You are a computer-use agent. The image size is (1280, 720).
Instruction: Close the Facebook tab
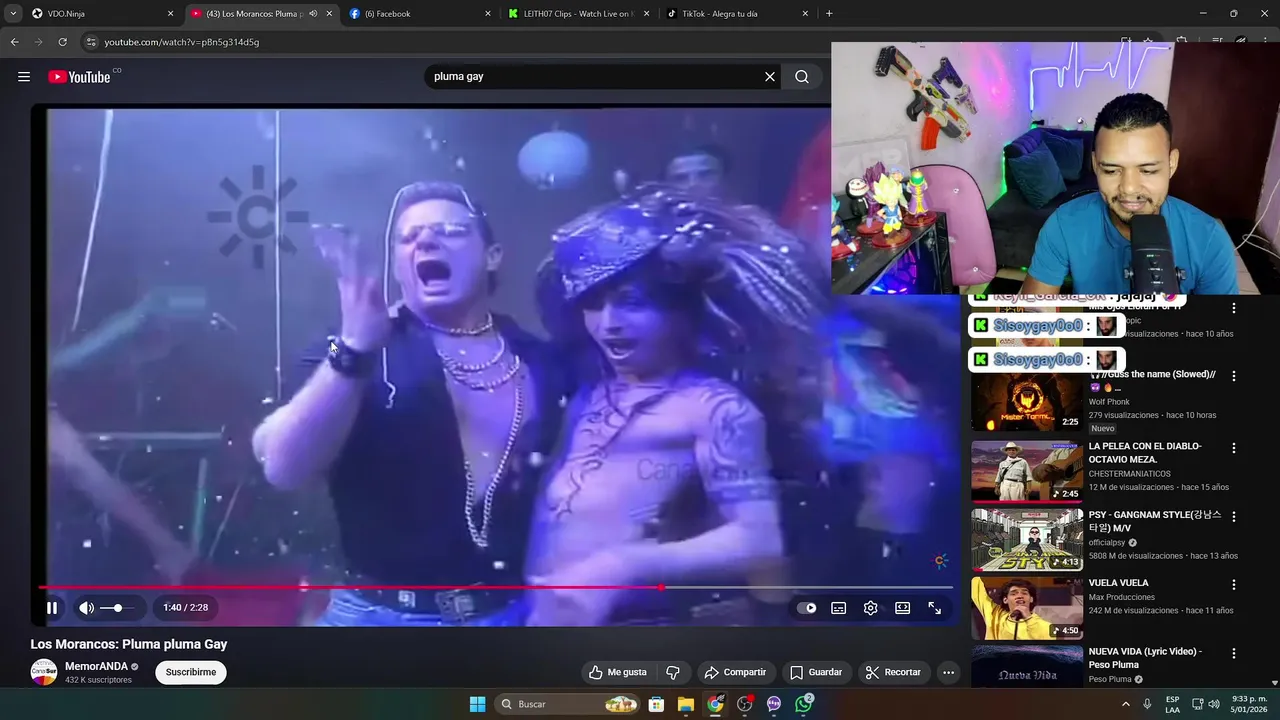tap(488, 14)
